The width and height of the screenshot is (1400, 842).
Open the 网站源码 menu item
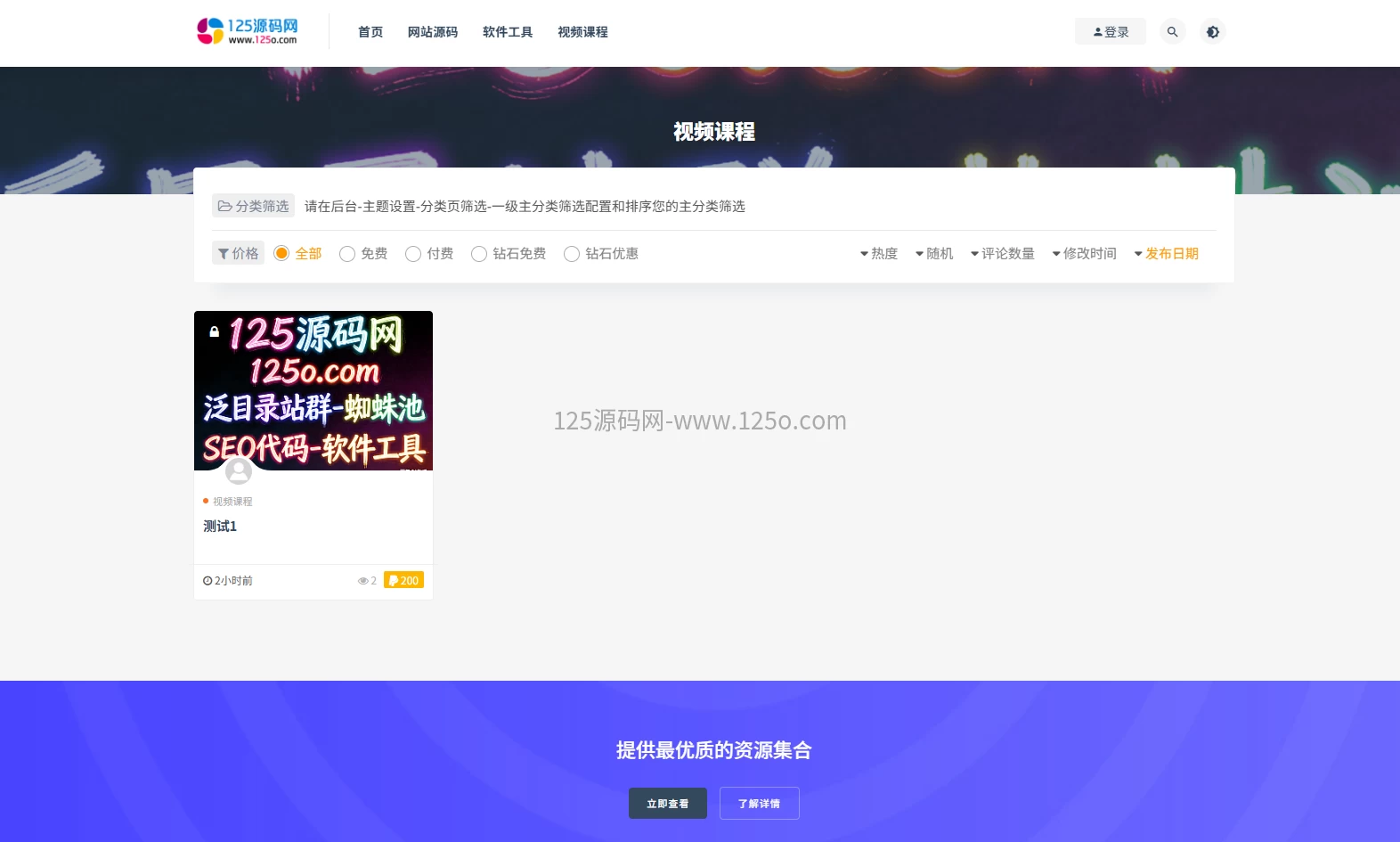(432, 32)
